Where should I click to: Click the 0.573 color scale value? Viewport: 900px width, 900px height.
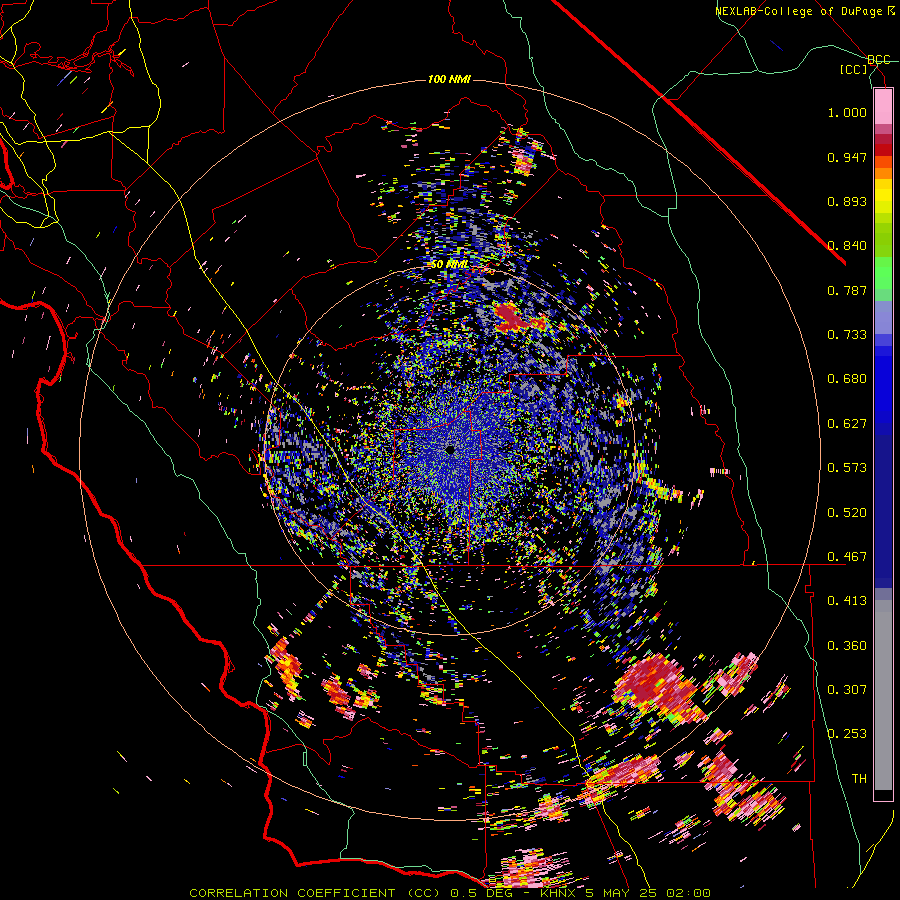tap(847, 468)
